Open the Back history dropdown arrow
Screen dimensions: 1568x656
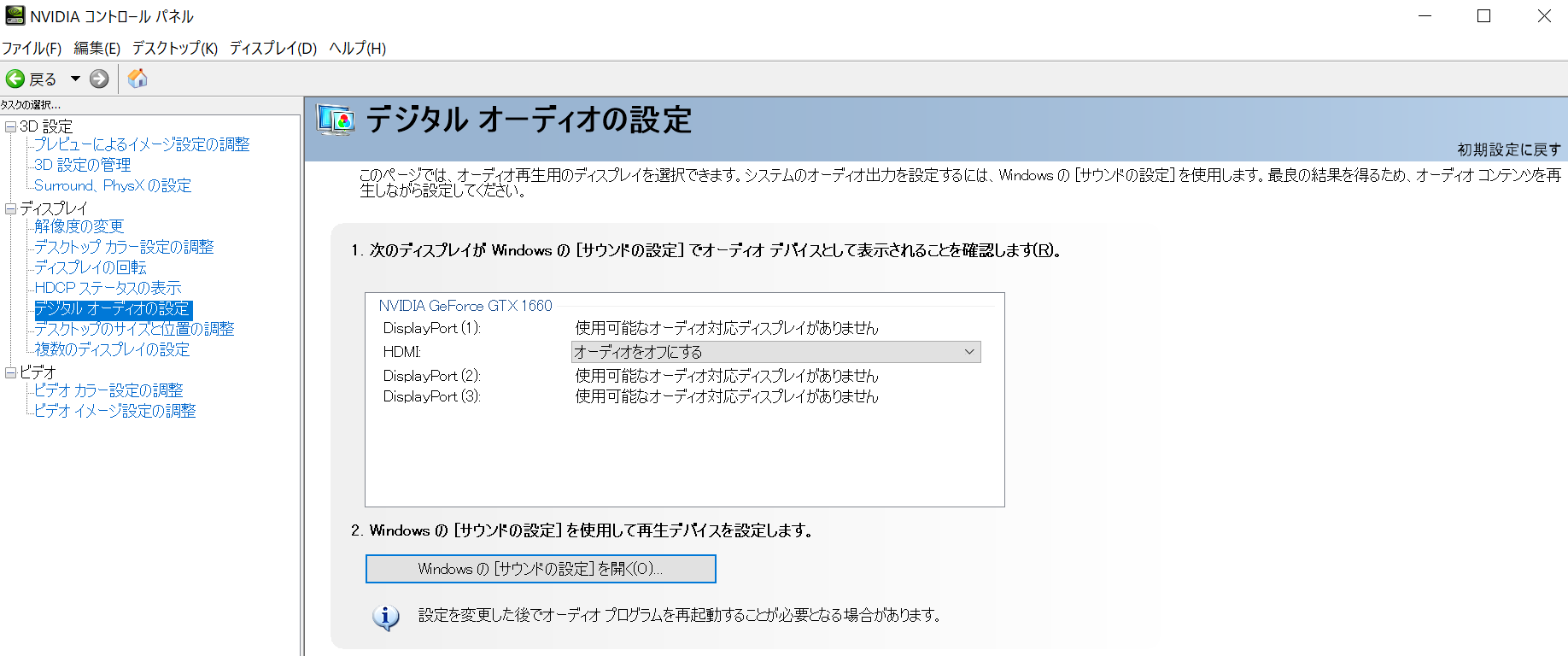(75, 79)
